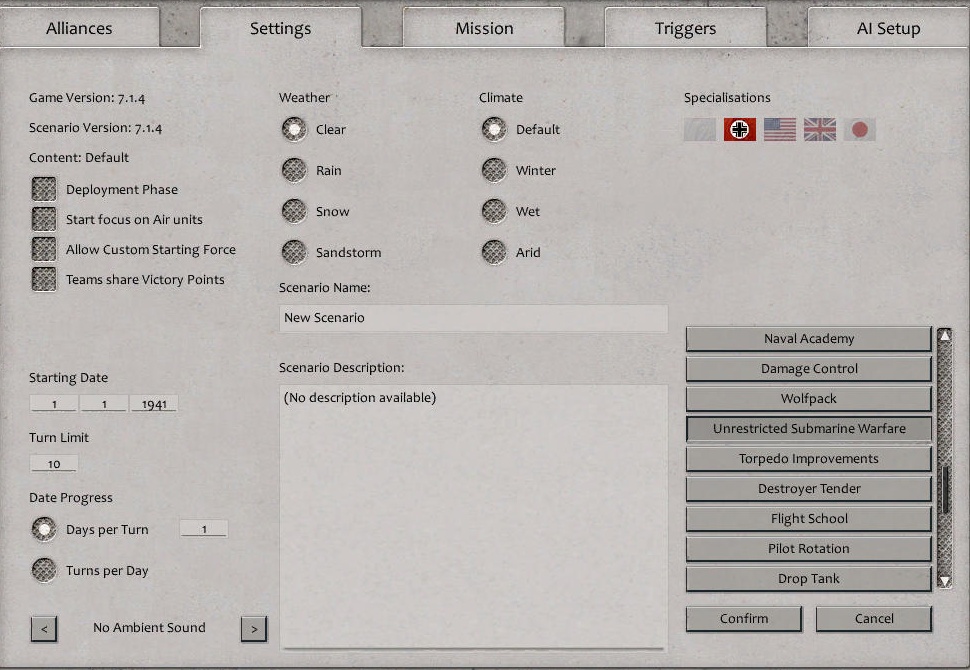Open the Mission tab
Image resolution: width=970 pixels, height=670 pixels.
click(484, 28)
